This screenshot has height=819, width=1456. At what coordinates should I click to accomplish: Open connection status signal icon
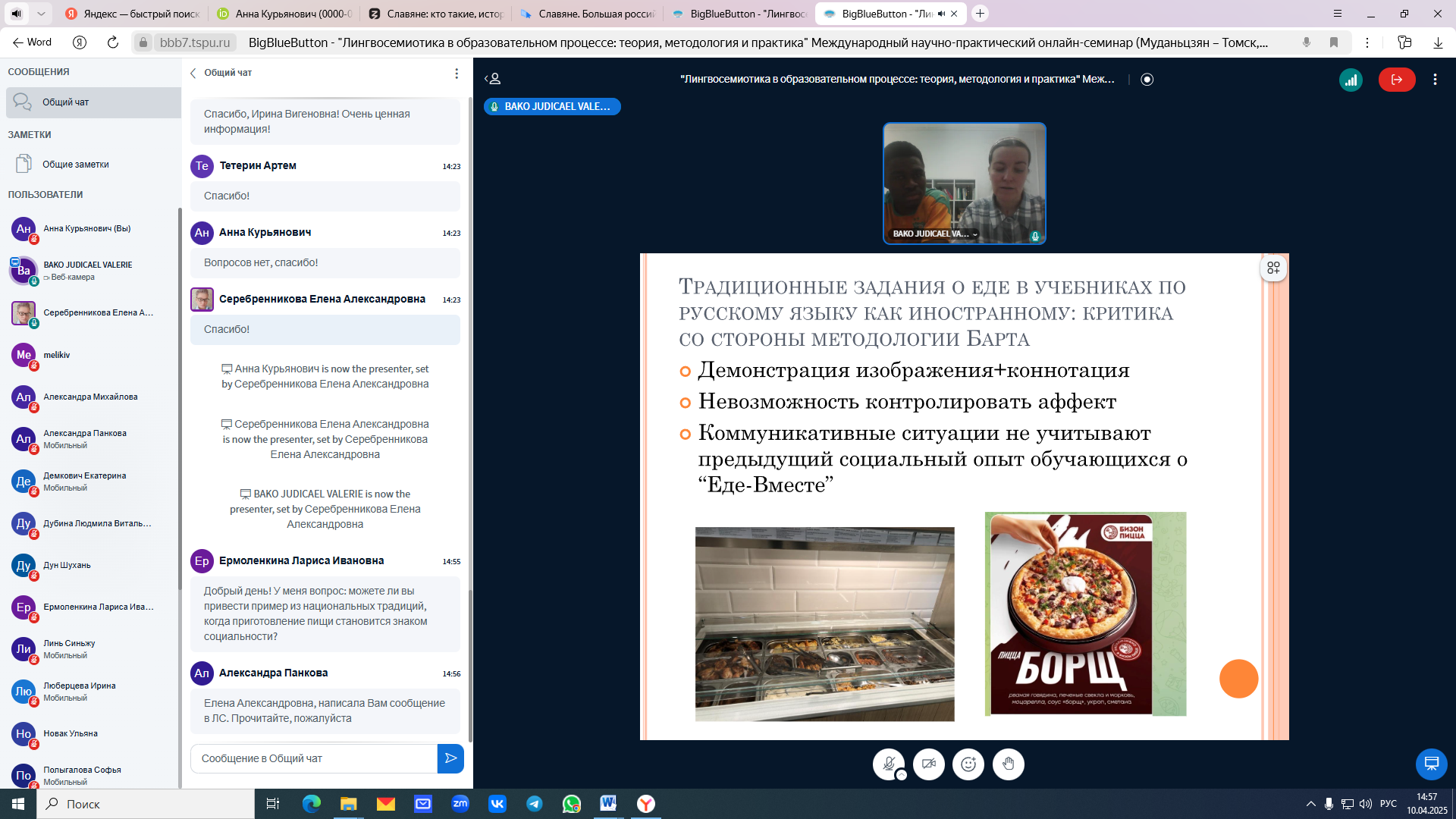coord(1351,80)
